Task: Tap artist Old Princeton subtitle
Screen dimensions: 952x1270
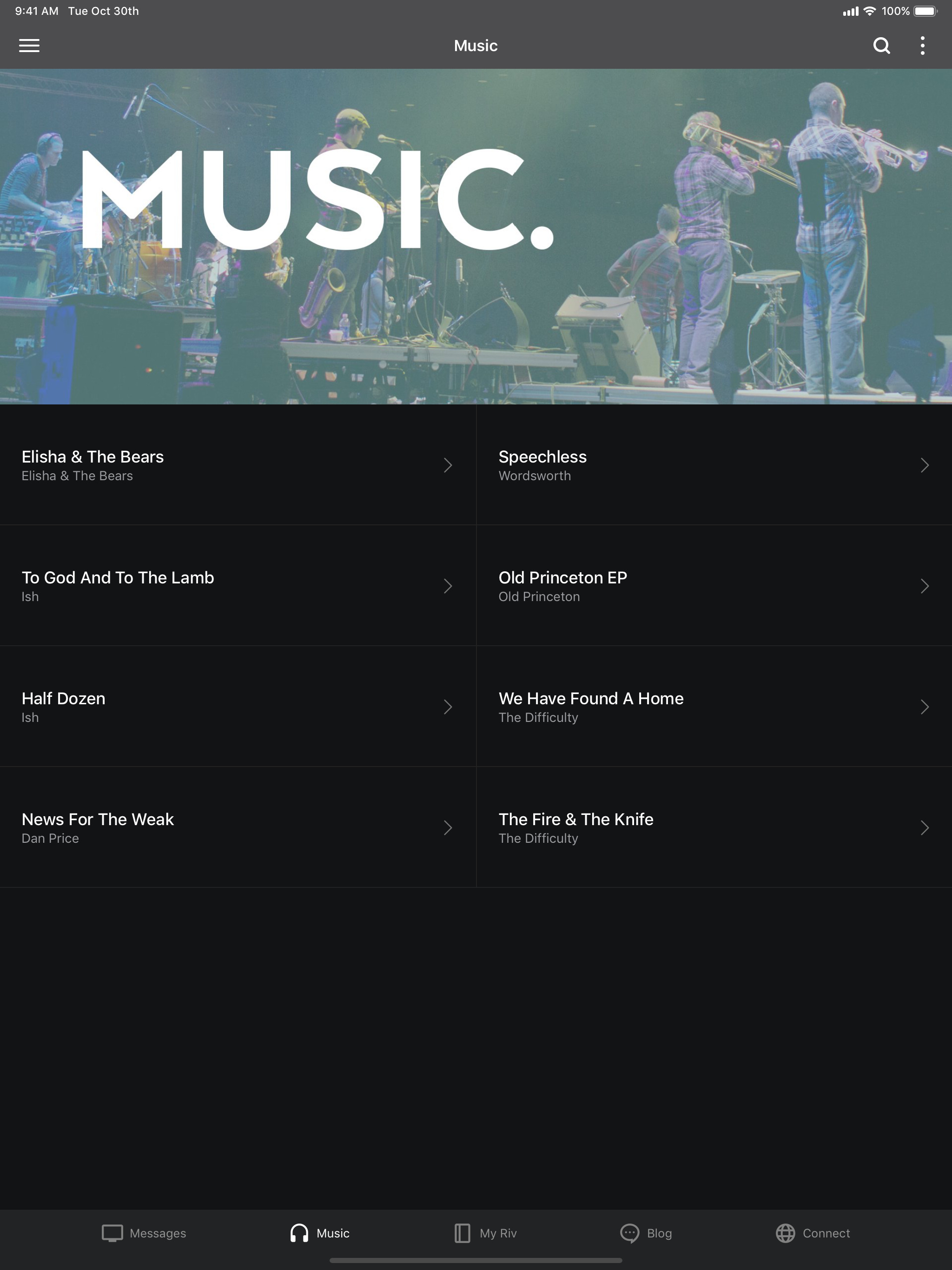Action: pos(539,596)
